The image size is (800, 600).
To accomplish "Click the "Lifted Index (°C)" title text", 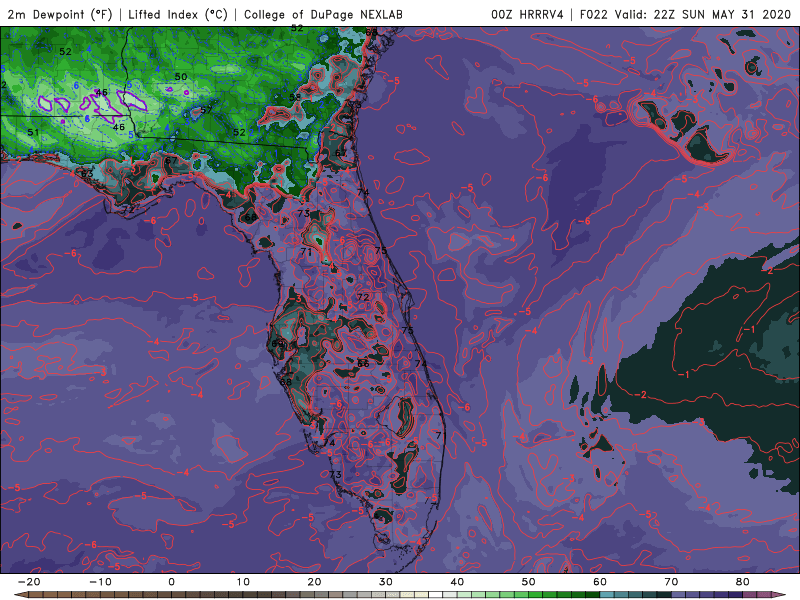I will pos(178,14).
